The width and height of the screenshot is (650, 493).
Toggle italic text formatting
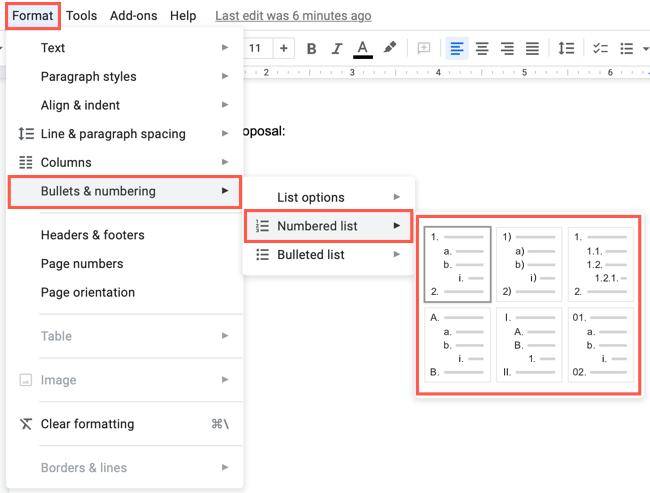(x=336, y=49)
